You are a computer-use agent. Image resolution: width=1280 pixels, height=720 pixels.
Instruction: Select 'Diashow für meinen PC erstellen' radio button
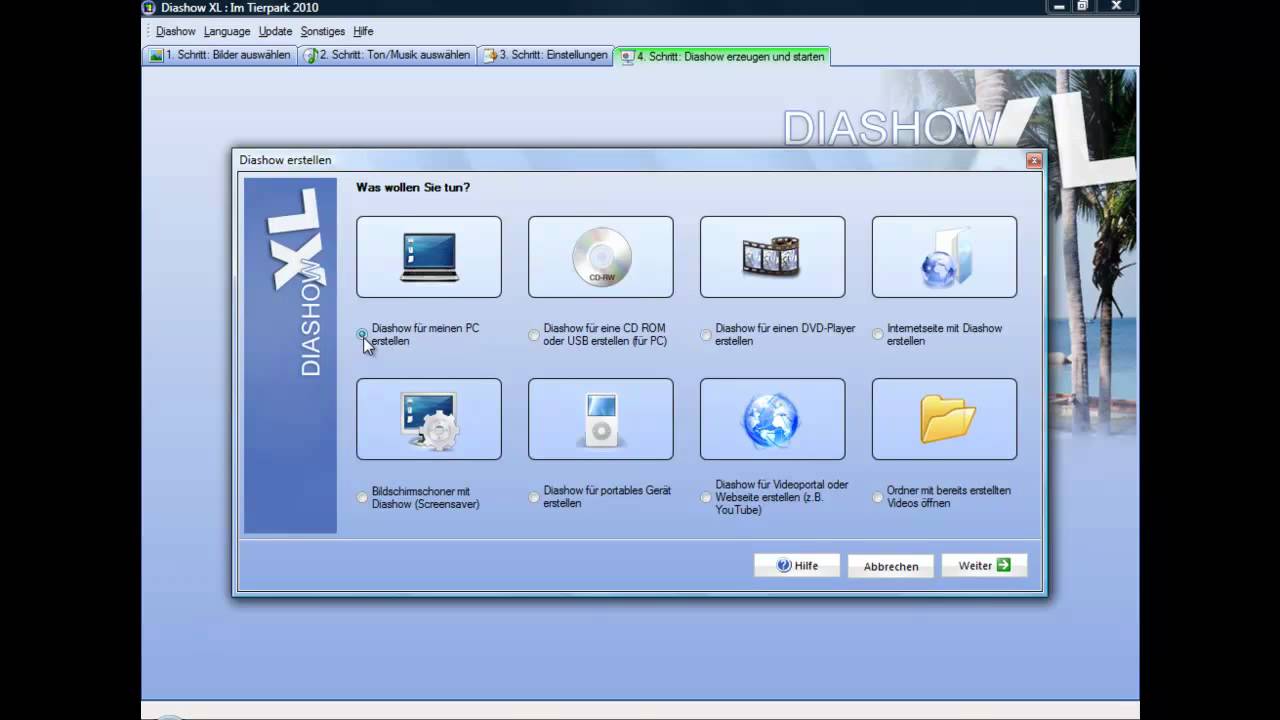click(362, 335)
